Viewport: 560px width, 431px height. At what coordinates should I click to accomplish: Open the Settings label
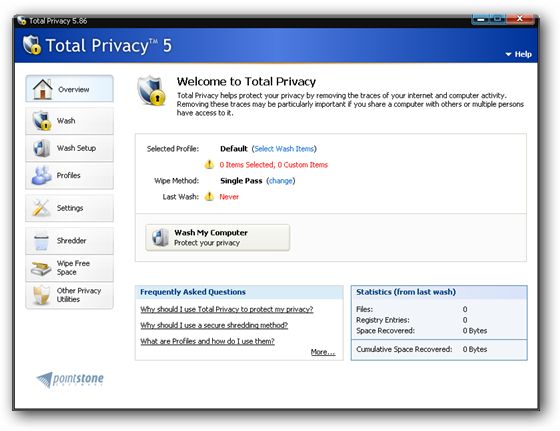pos(70,208)
